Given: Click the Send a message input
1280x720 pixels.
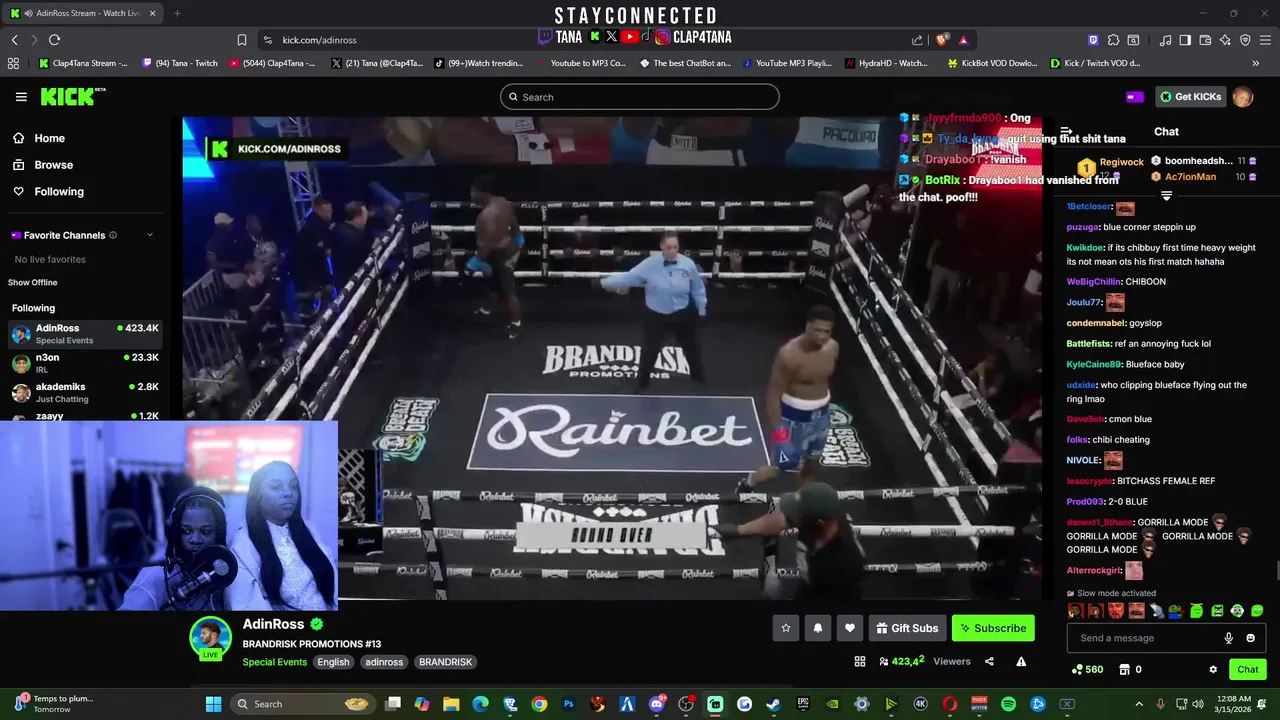Looking at the screenshot, I should 1145,638.
